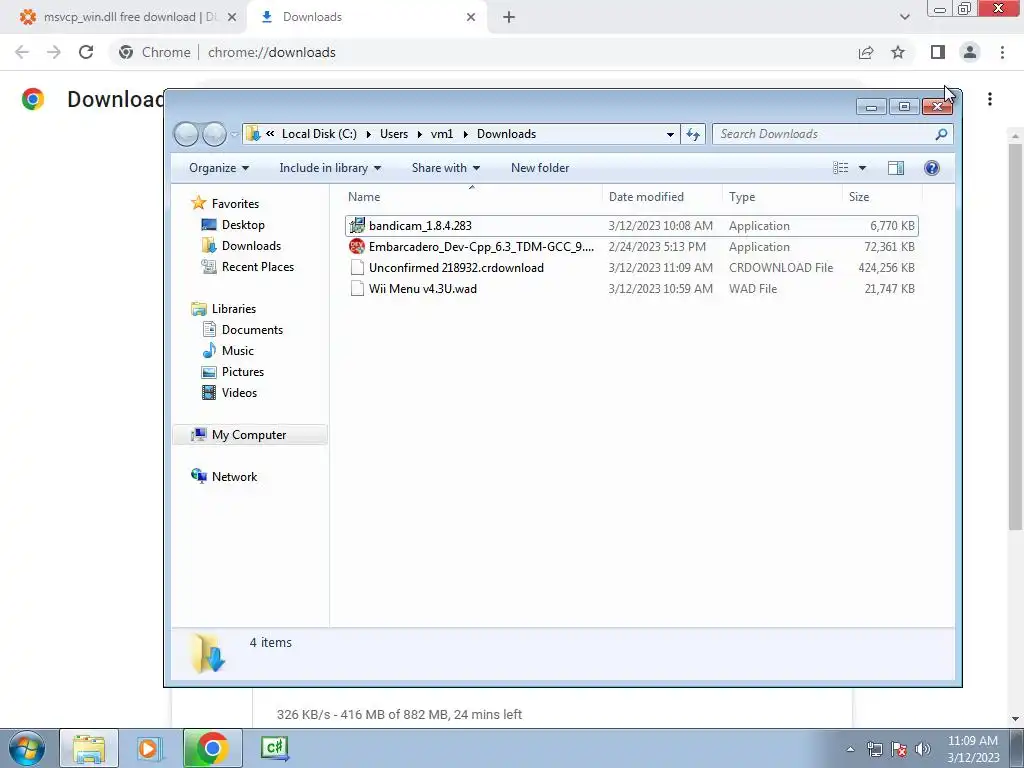Screen dimensions: 1024x768
Task: Open Explorer recent pages dropdown arrow
Action: [234, 135]
